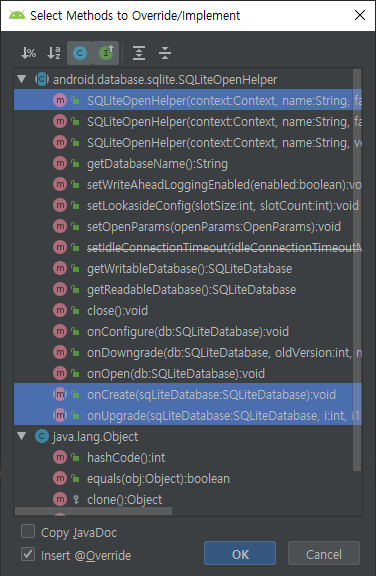
Task: Click method icon beside getDatabaseName
Action: (60, 163)
